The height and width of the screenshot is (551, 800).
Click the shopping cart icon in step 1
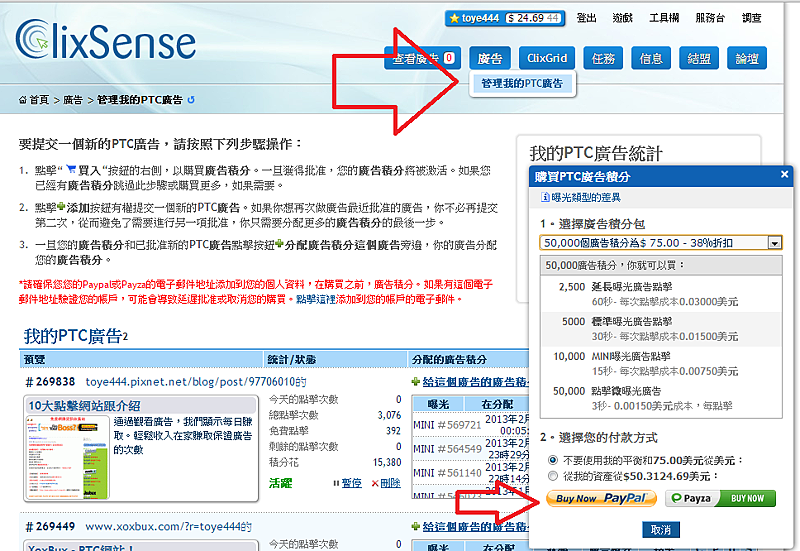(x=71, y=169)
